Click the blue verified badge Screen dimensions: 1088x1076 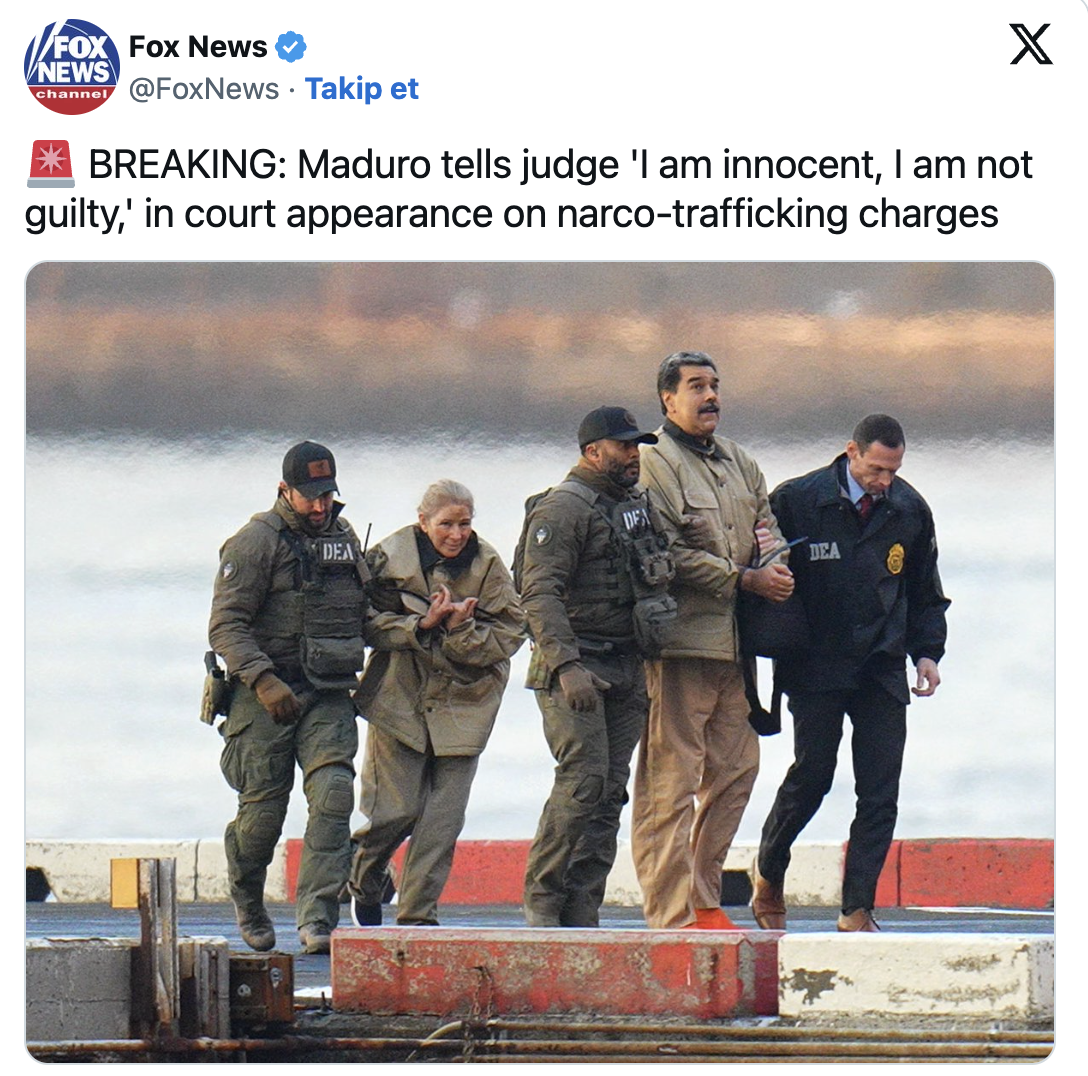pyautogui.click(x=291, y=47)
